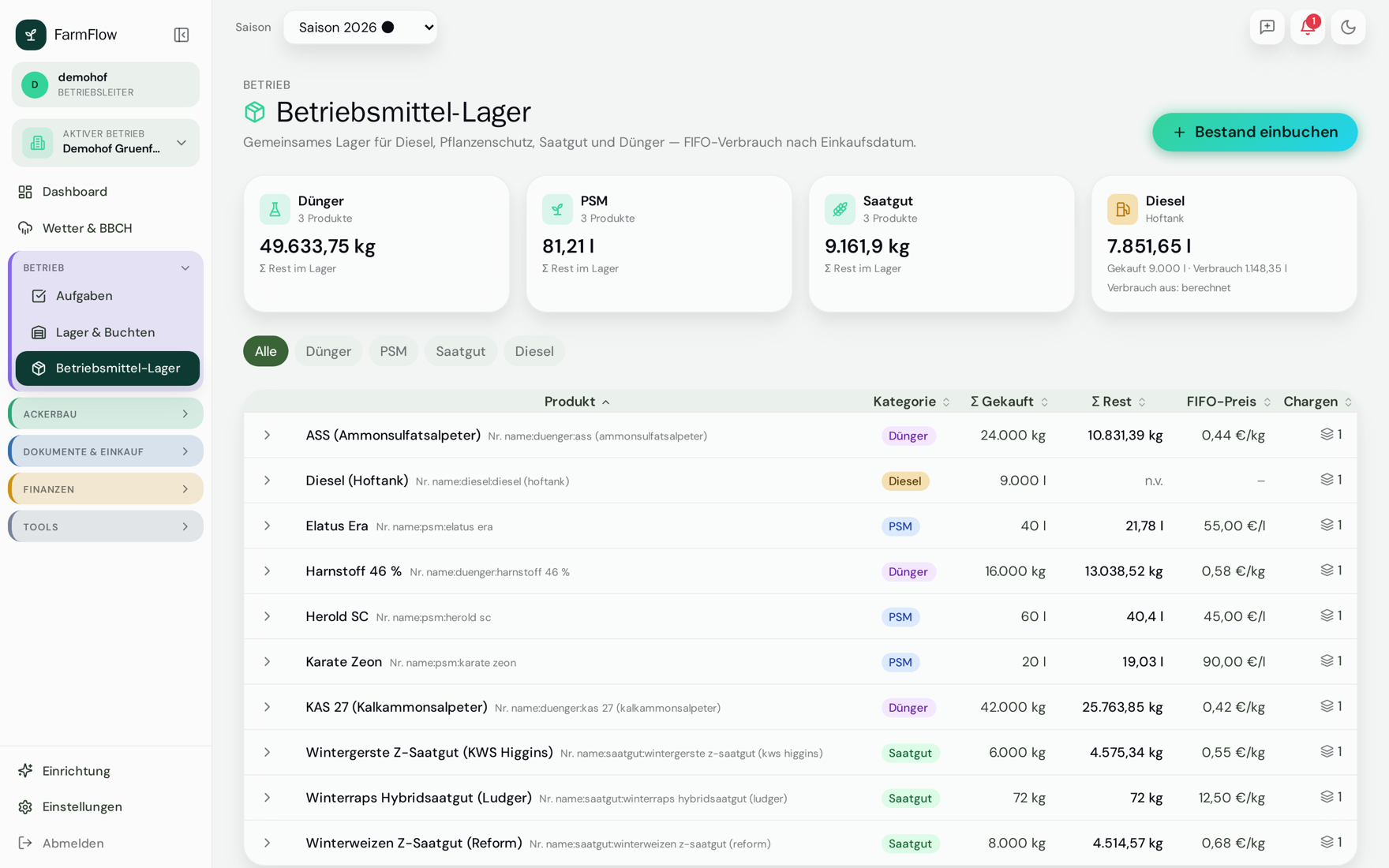The height and width of the screenshot is (868, 1389).
Task: Click the Chargen stack icon for Herold SC
Action: pos(1327,615)
